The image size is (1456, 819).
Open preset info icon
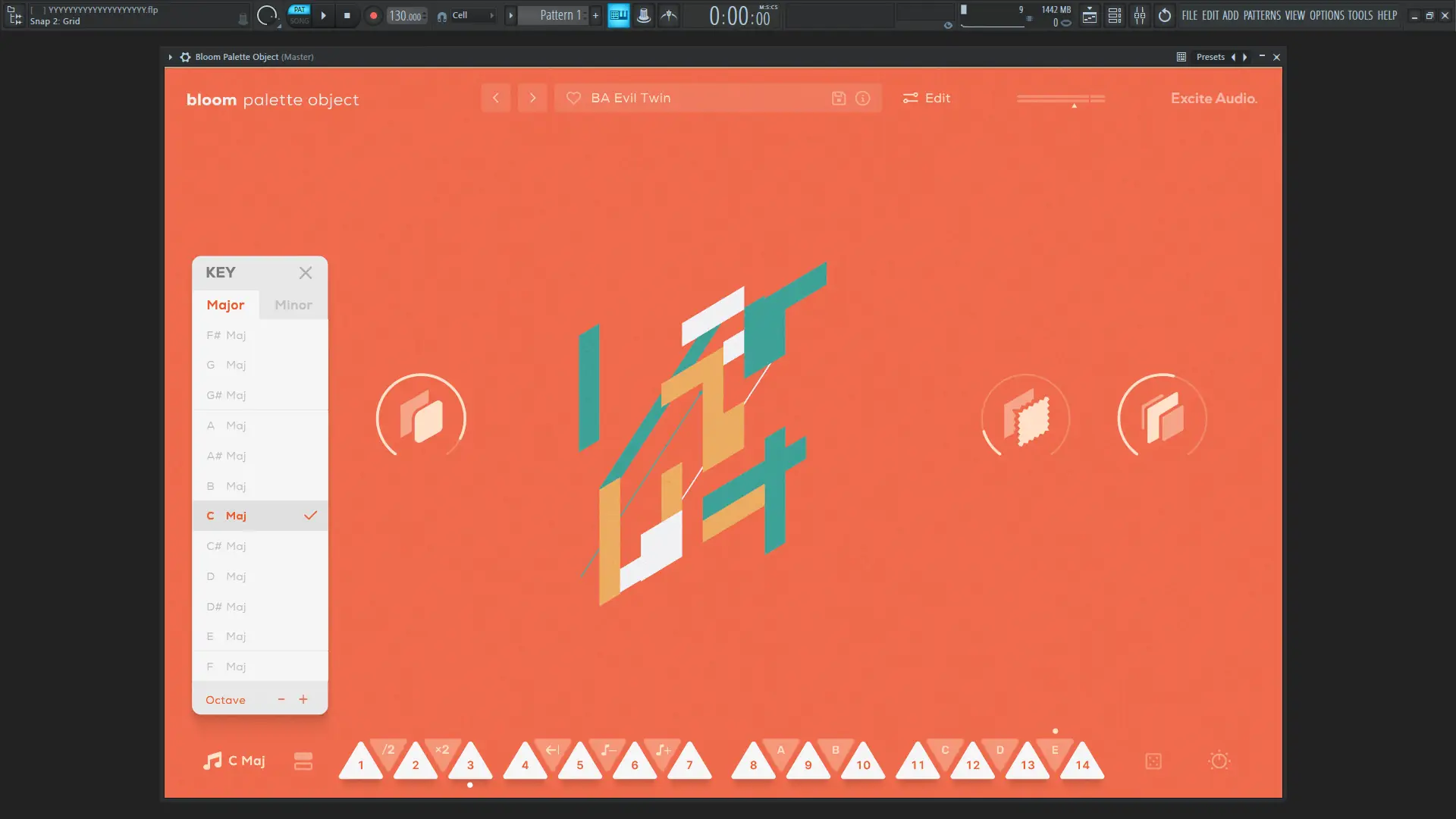[862, 99]
